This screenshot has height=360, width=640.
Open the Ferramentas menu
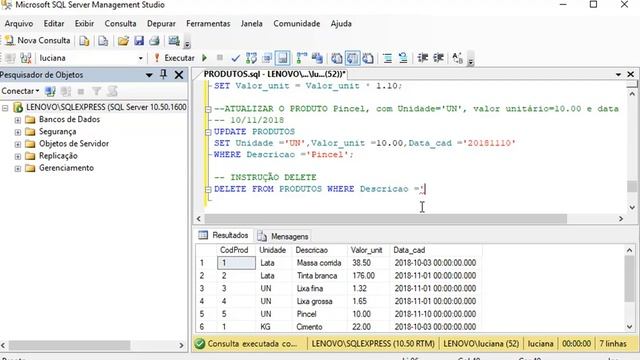[x=208, y=24]
